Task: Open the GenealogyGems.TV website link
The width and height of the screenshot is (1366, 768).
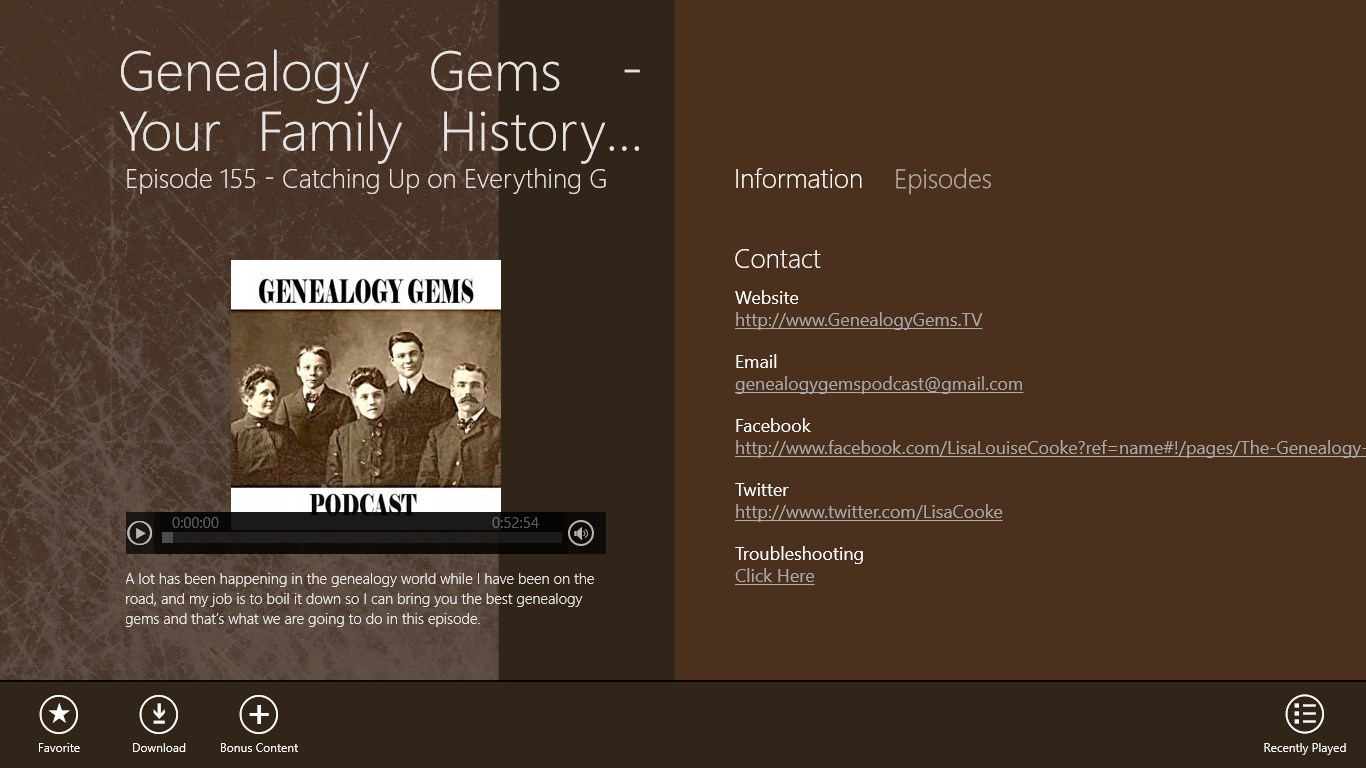Action: pyautogui.click(x=858, y=320)
